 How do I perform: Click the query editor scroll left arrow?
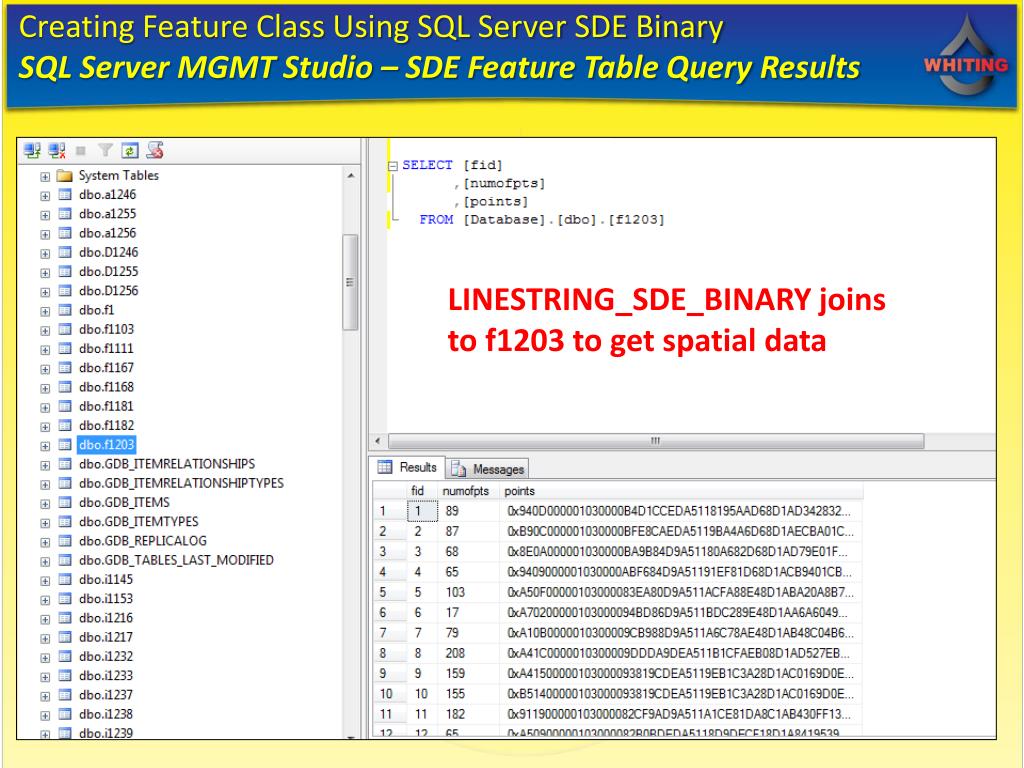[x=377, y=441]
